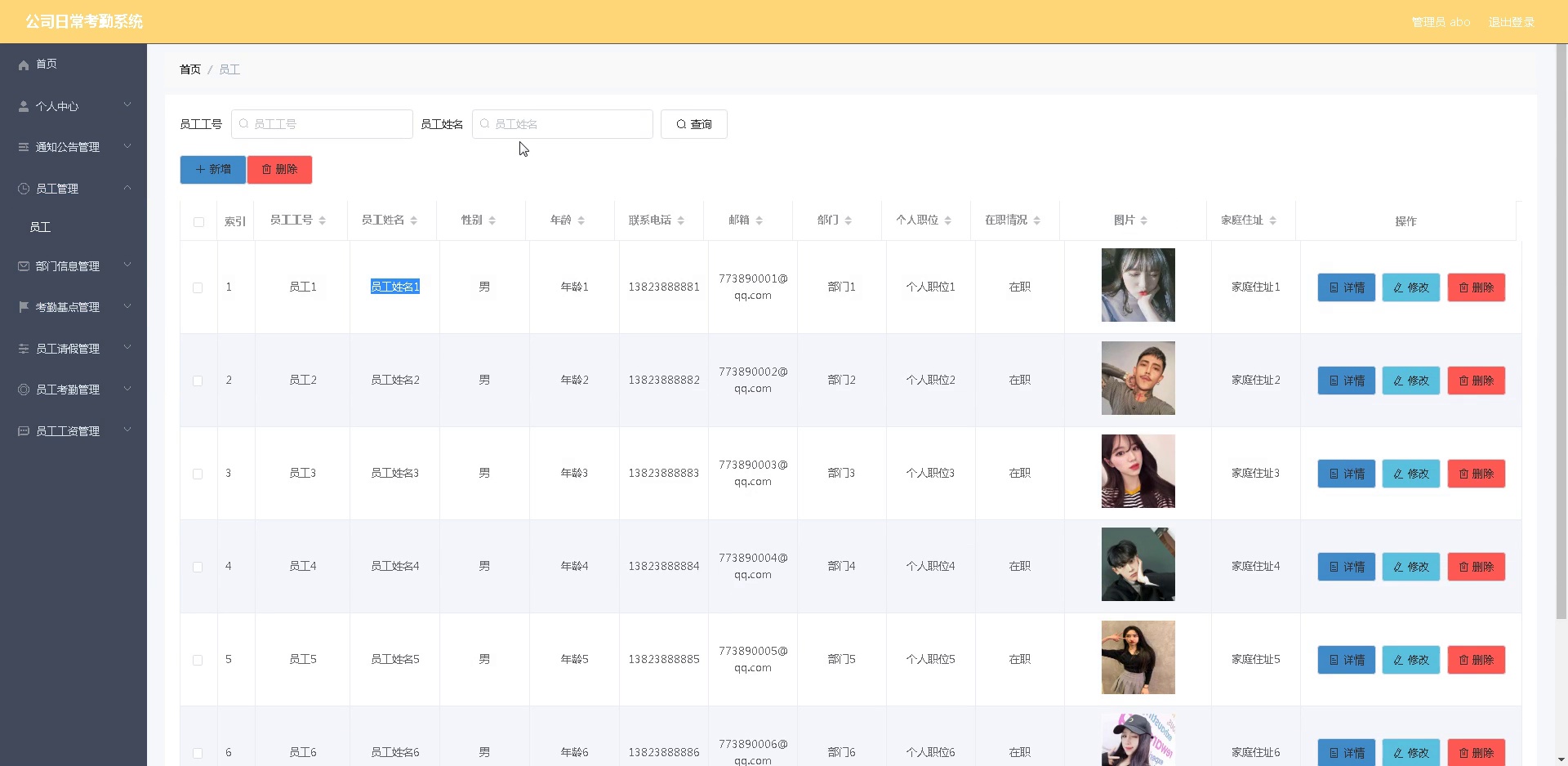Go to 首页 via breadcrumb
Screen dimensions: 1568x766
coord(190,69)
